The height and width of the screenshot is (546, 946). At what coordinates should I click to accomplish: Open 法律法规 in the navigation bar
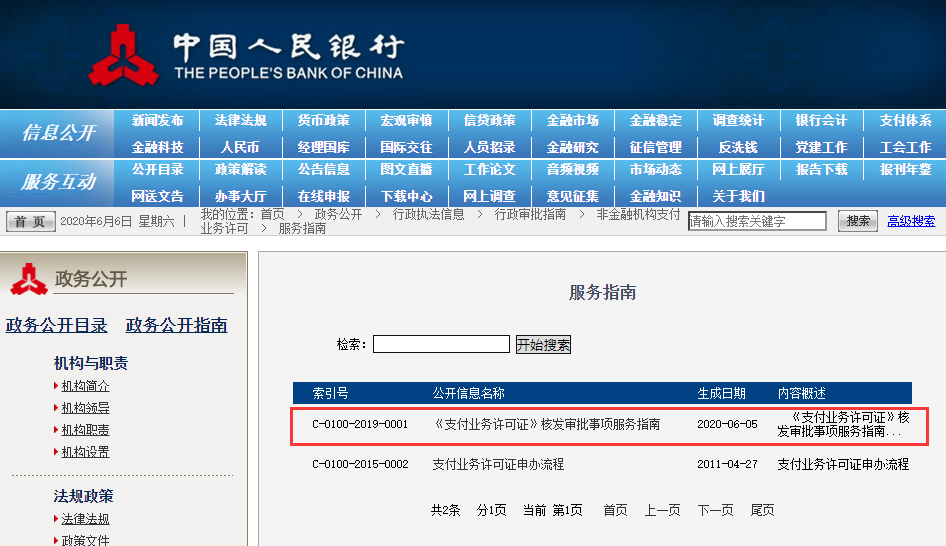click(x=240, y=120)
